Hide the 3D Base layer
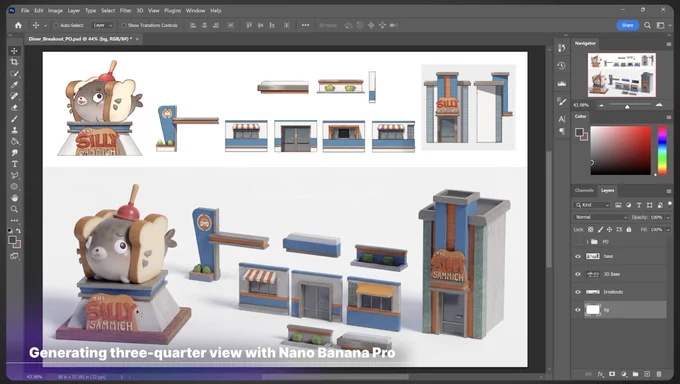 (x=578, y=274)
